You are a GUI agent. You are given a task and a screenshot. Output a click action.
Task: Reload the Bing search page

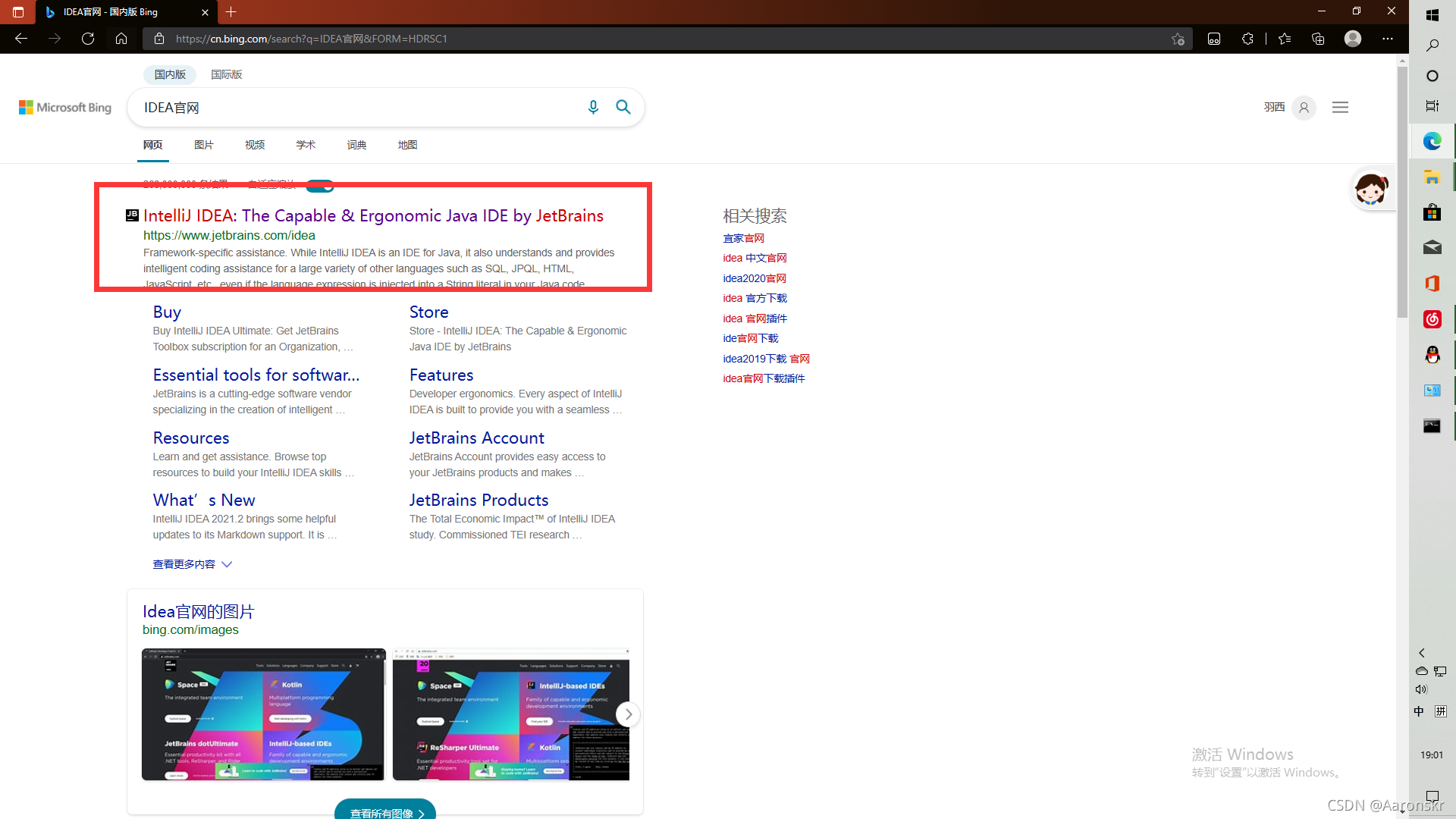pyautogui.click(x=88, y=39)
